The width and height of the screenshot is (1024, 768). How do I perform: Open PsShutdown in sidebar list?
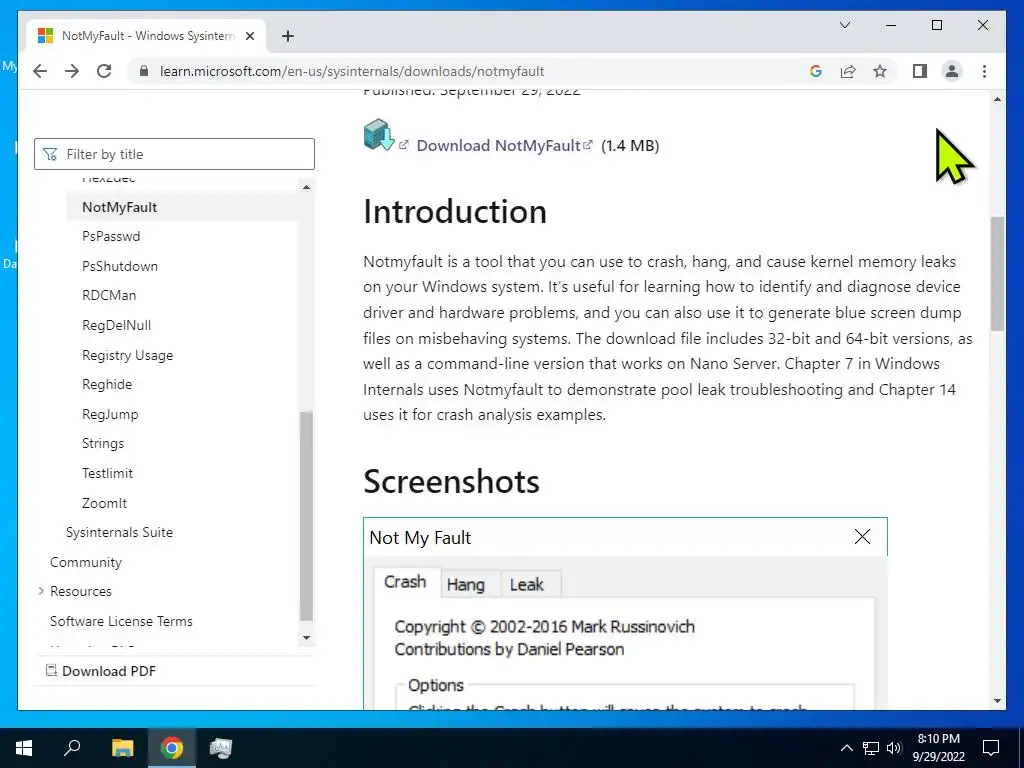pos(120,266)
